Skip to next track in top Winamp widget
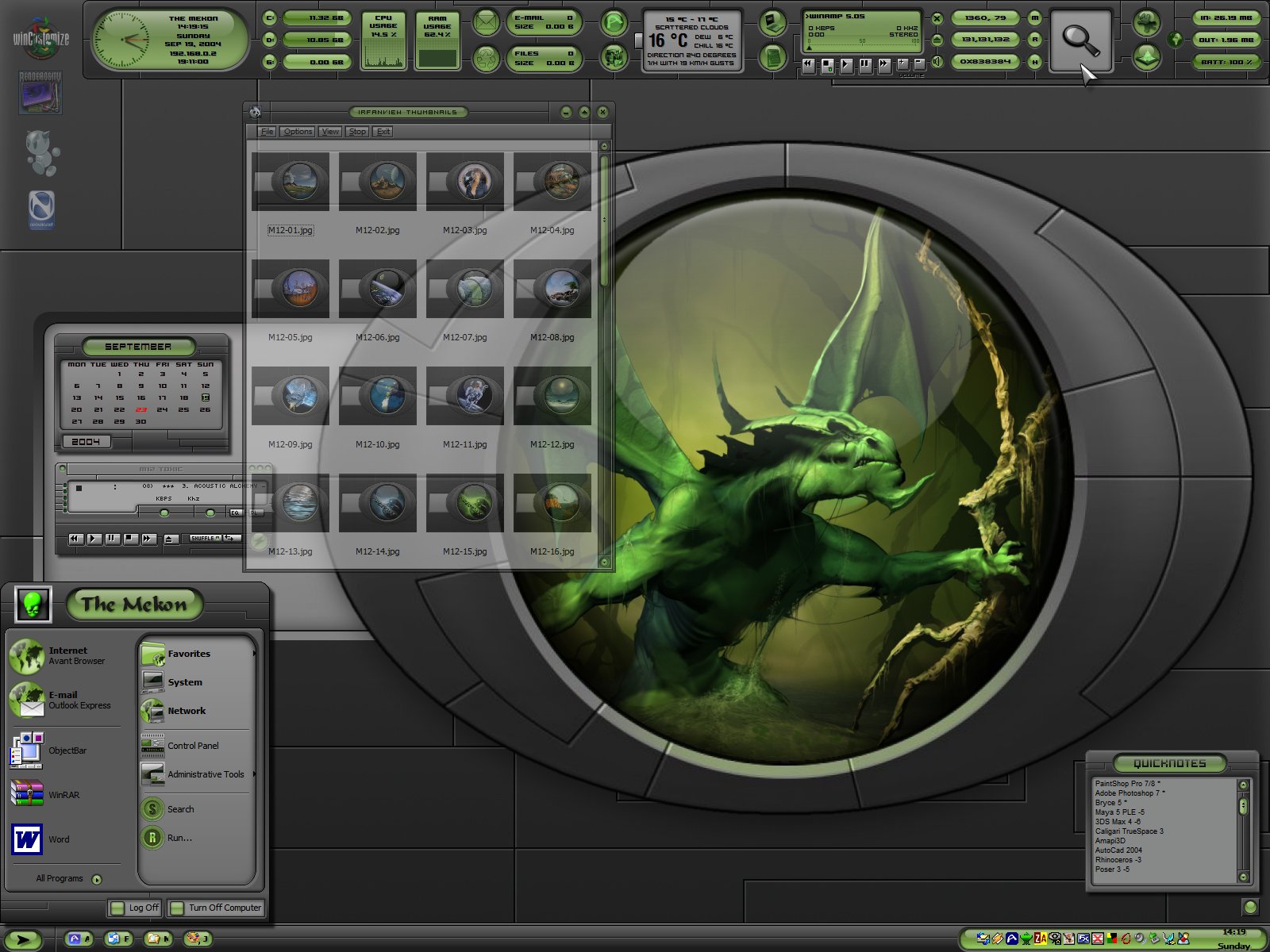The height and width of the screenshot is (952, 1270). pyautogui.click(x=884, y=65)
